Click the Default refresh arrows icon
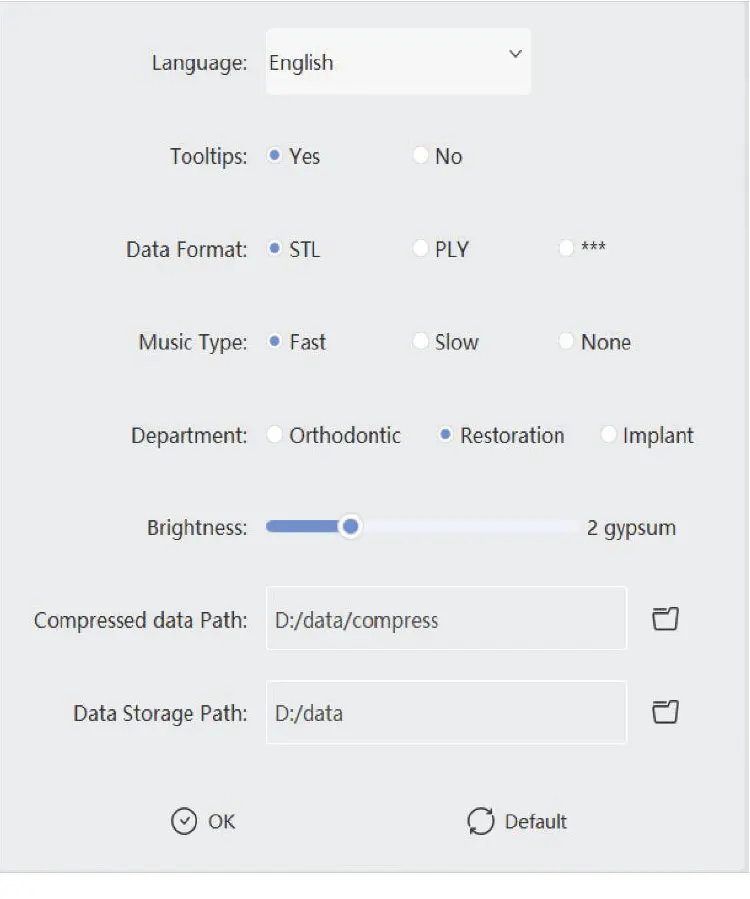This screenshot has height=899, width=750. (x=481, y=821)
